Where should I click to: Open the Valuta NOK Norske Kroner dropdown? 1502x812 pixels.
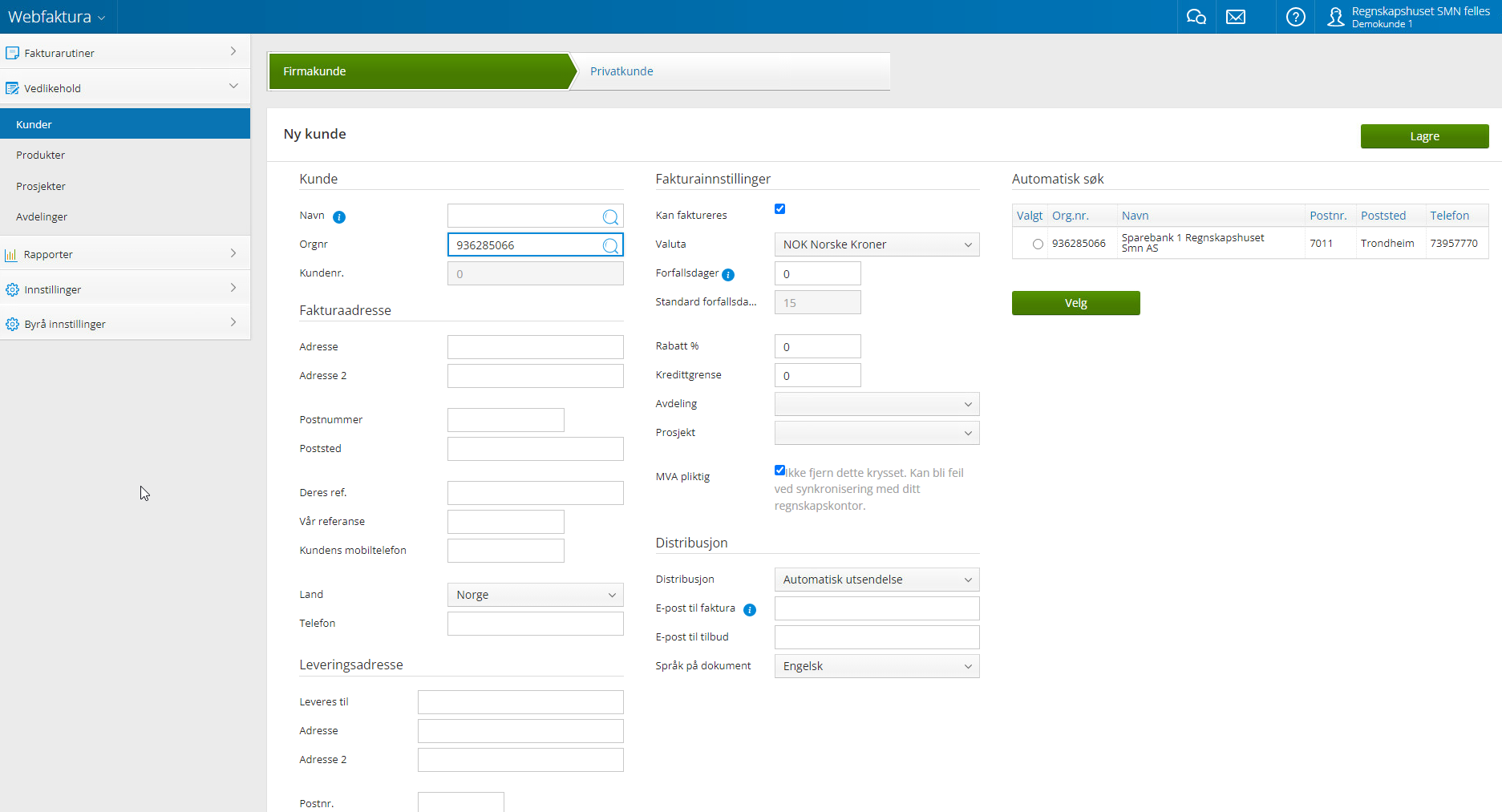click(877, 244)
